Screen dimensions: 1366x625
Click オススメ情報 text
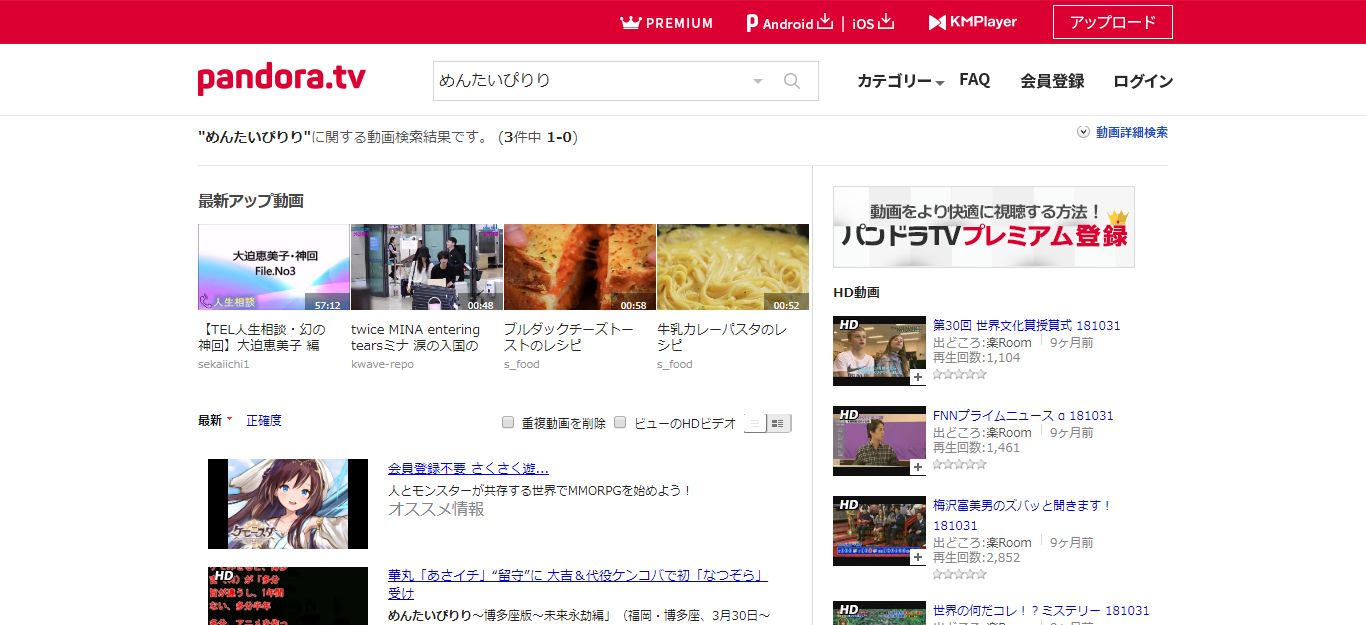click(436, 509)
